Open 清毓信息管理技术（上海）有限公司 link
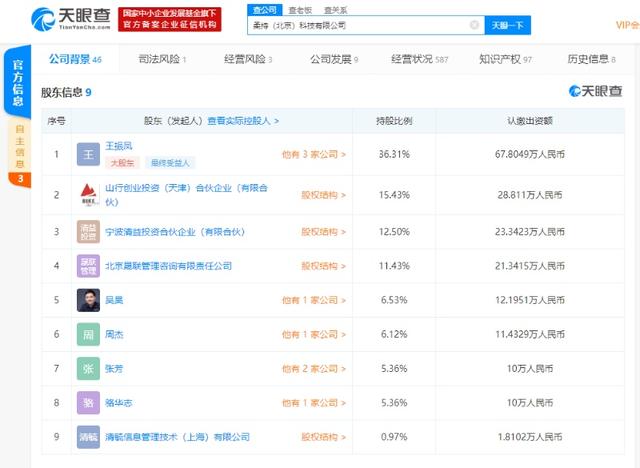The width and height of the screenshot is (640, 468). click(x=178, y=437)
